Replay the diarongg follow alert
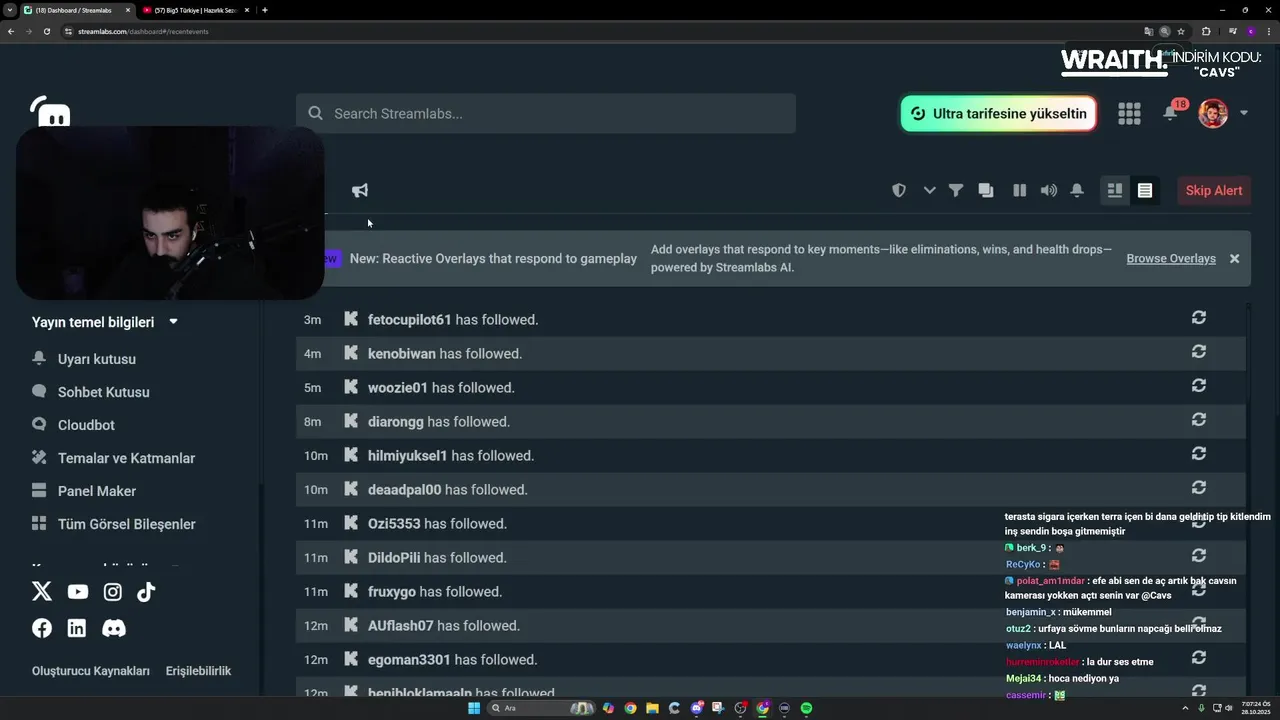 pos(1199,420)
